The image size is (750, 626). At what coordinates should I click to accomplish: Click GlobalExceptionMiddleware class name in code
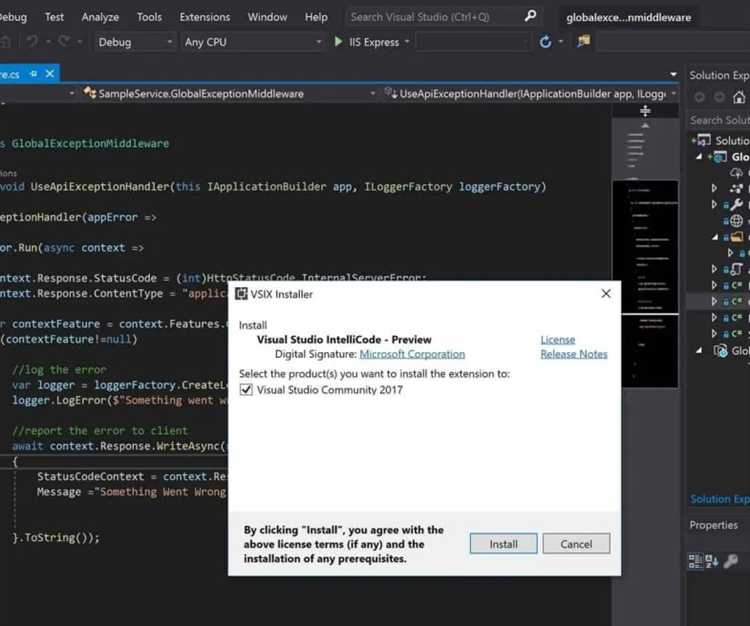pyautogui.click(x=90, y=143)
